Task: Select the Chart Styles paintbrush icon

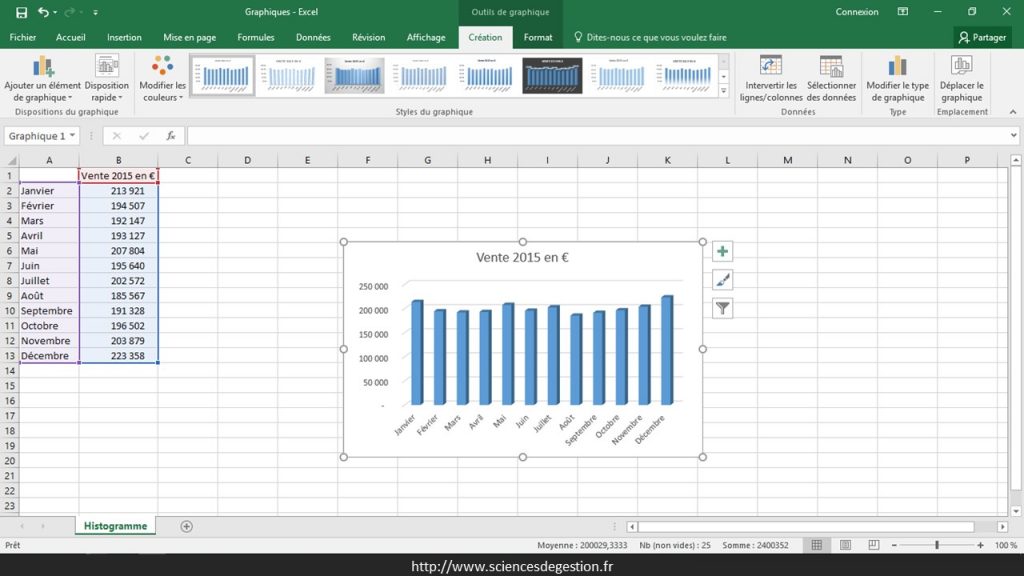Action: (x=722, y=278)
